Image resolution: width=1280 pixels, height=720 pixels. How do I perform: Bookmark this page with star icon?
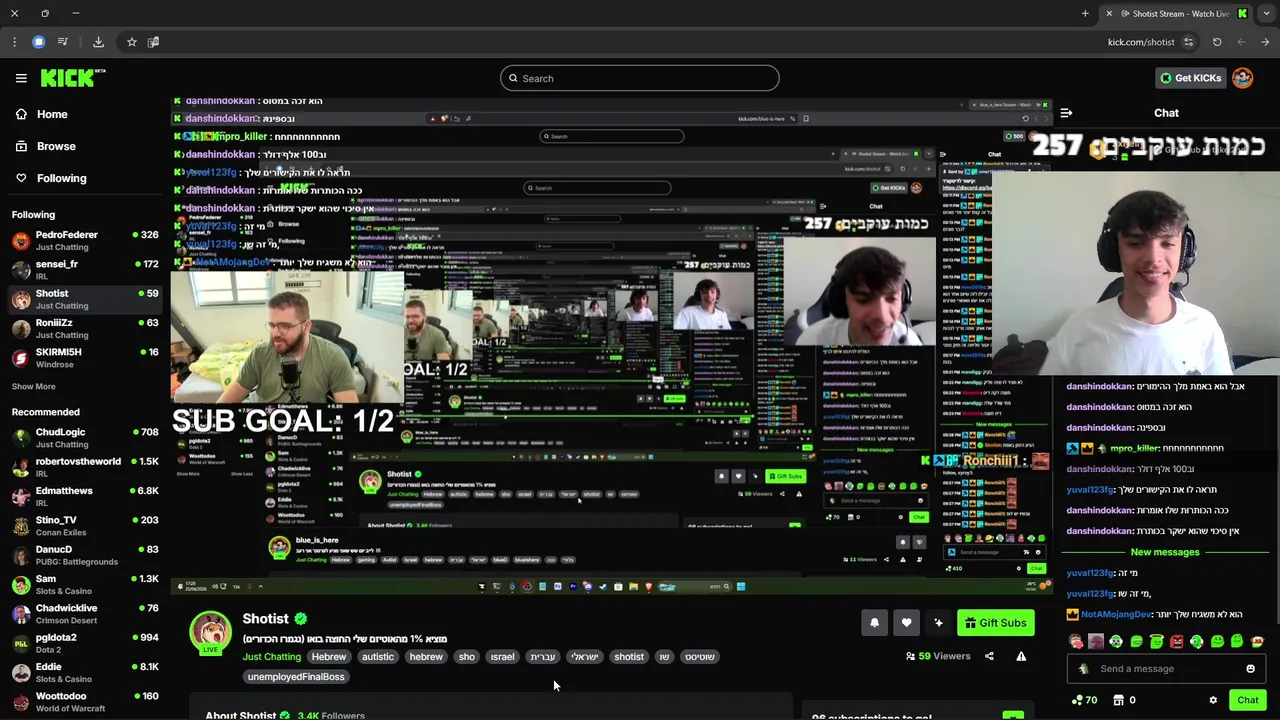click(131, 42)
